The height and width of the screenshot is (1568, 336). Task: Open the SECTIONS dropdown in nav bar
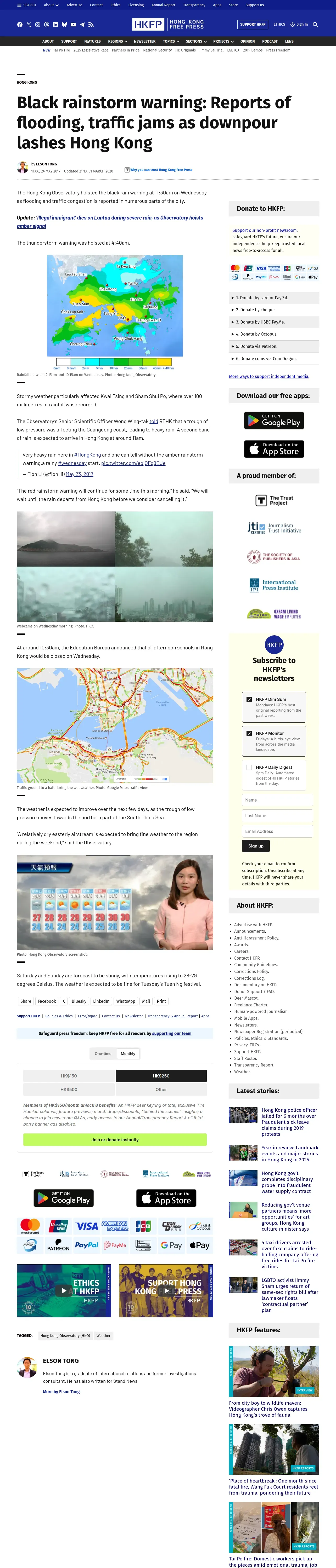click(196, 41)
